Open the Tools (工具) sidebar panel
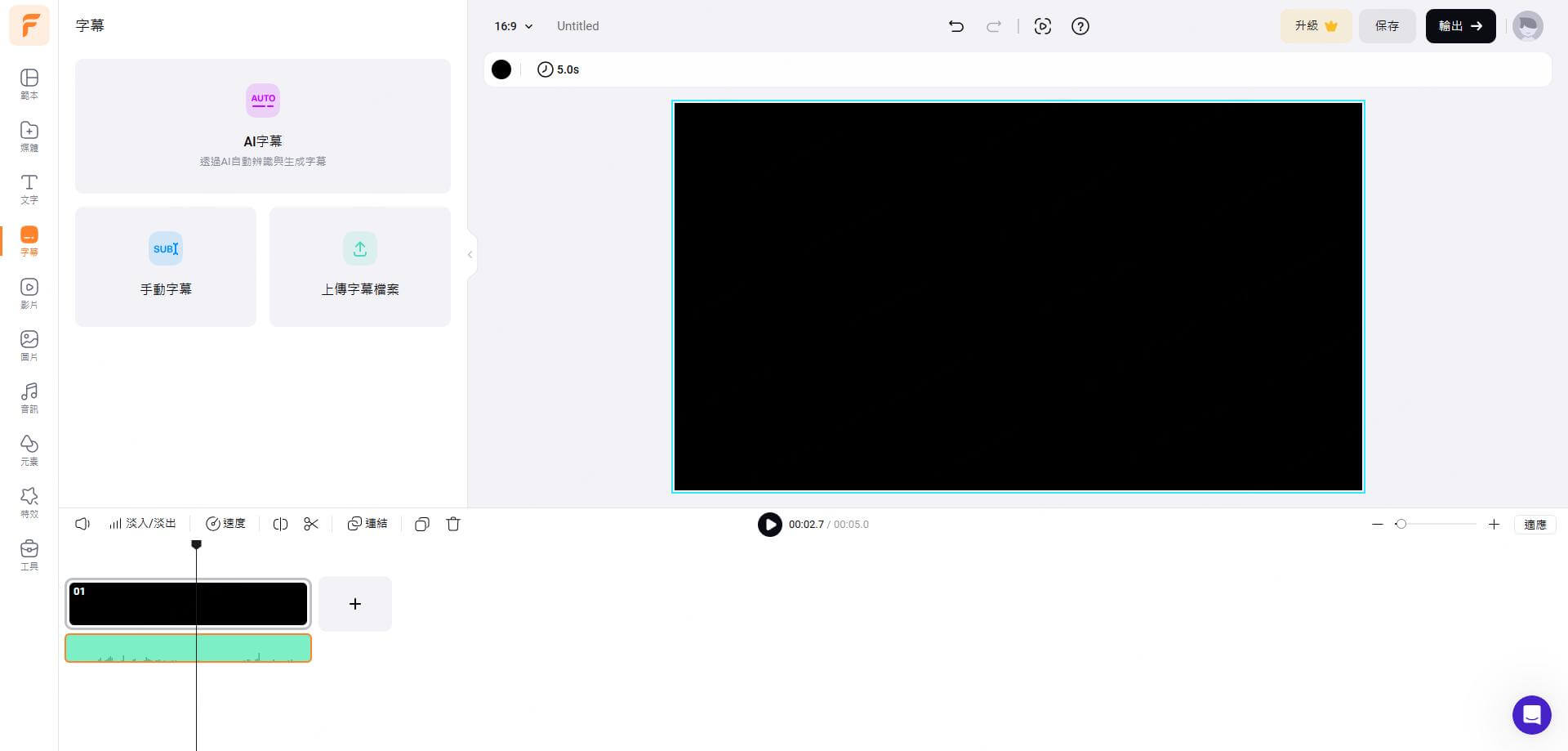Screen dimensions: 1568x751 click(x=29, y=555)
